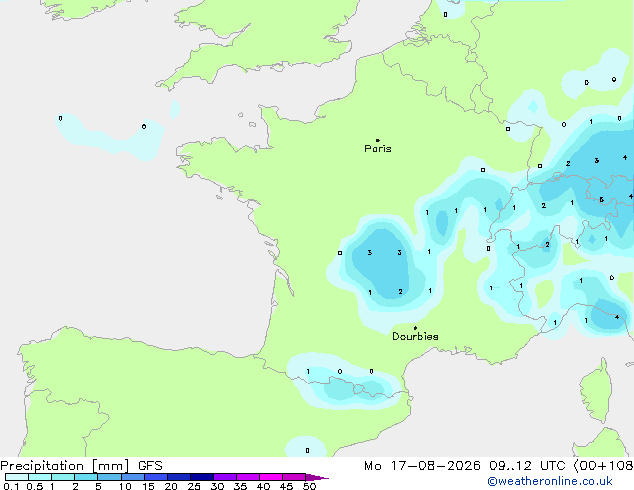
Task: Click the 'Precipitation [mm]' title text
Action: click(65, 466)
